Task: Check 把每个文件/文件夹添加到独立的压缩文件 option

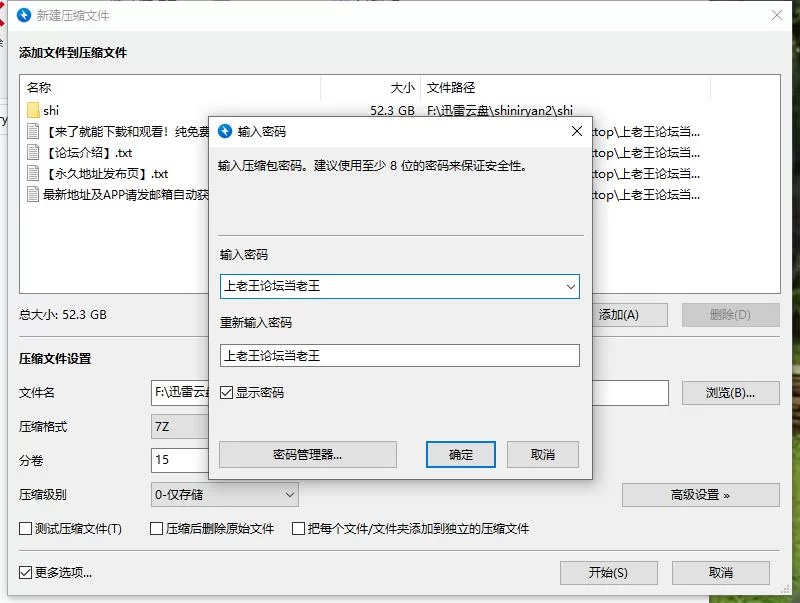Action: pyautogui.click(x=298, y=529)
